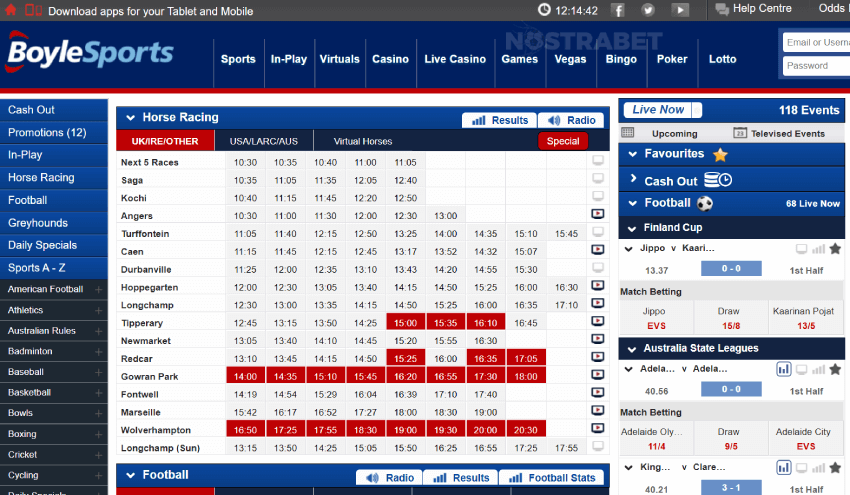This screenshot has width=850, height=495.
Task: Click the Televised Events calendar icon
Action: click(740, 133)
